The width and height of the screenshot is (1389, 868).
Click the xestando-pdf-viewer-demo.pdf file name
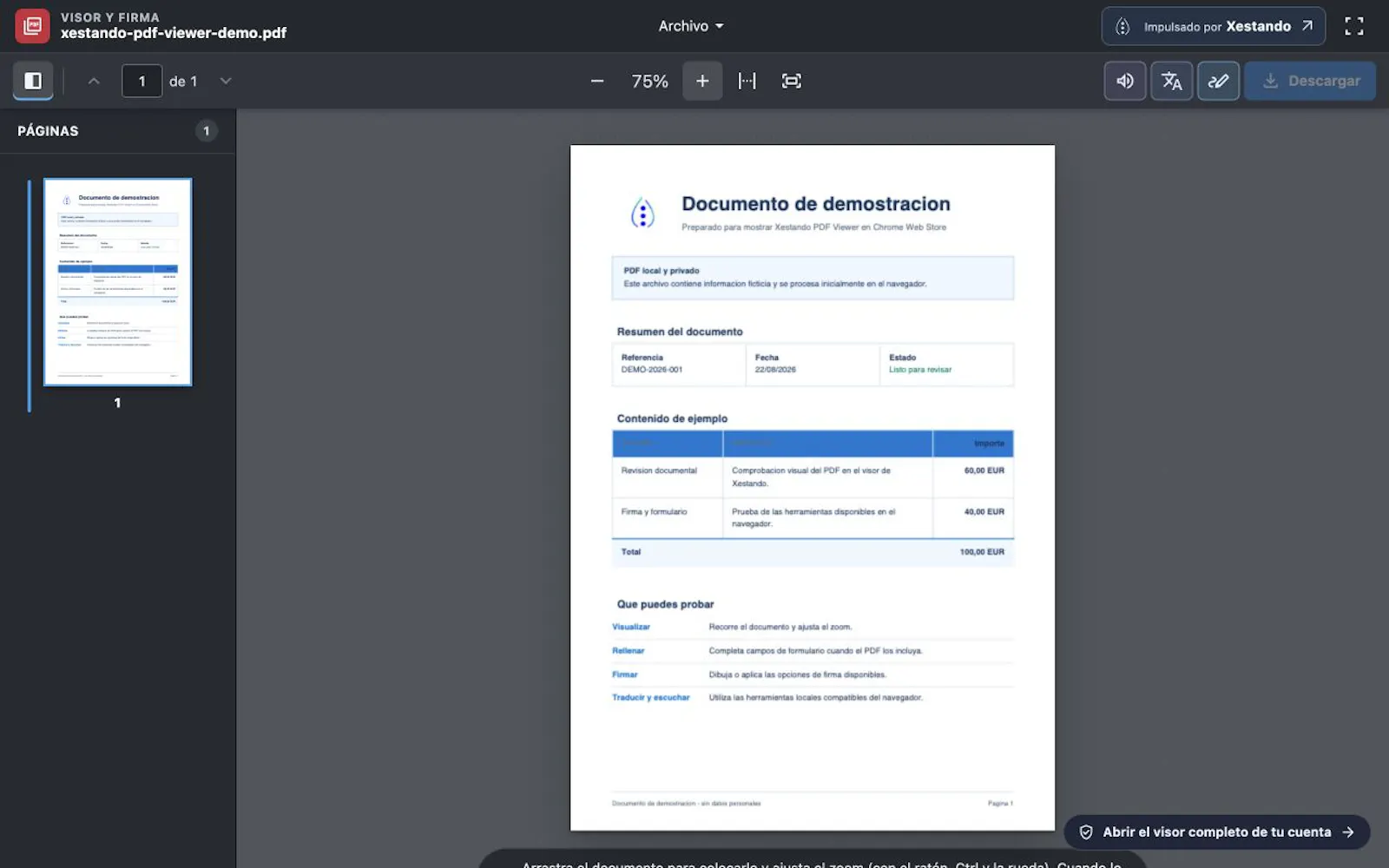coord(174,33)
